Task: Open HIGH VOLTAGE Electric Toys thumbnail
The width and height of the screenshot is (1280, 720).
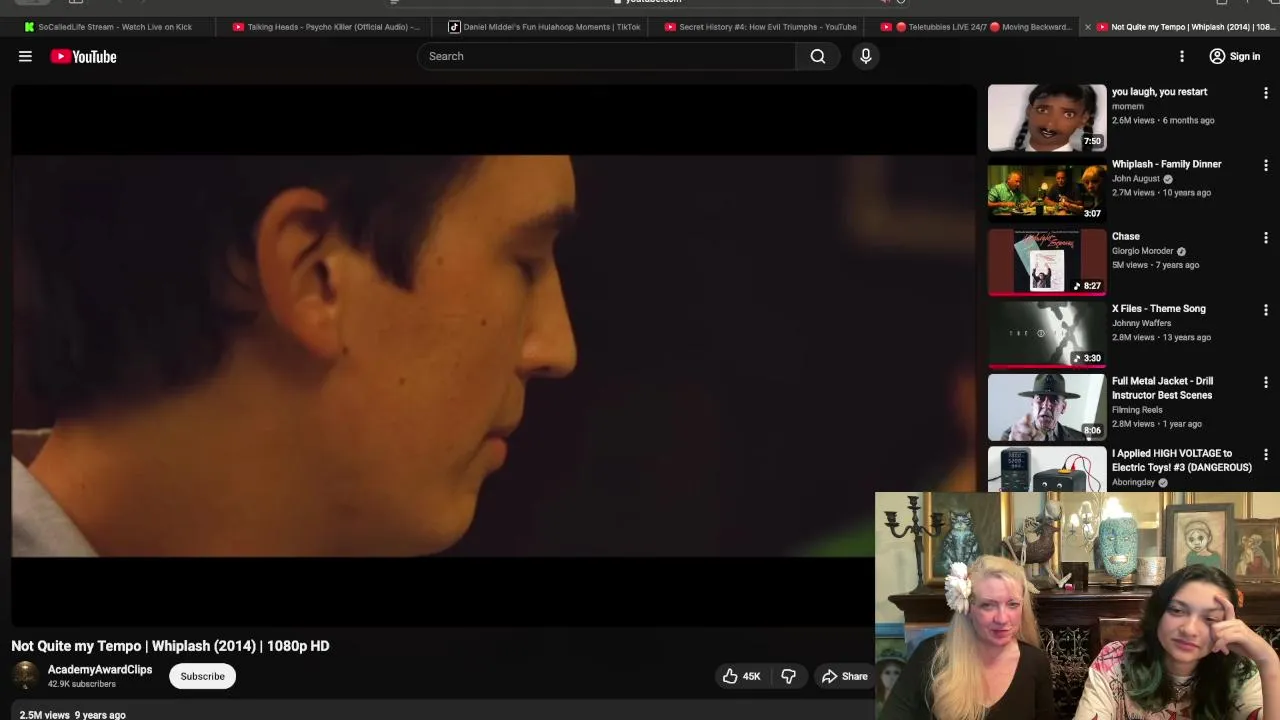Action: pyautogui.click(x=1047, y=469)
